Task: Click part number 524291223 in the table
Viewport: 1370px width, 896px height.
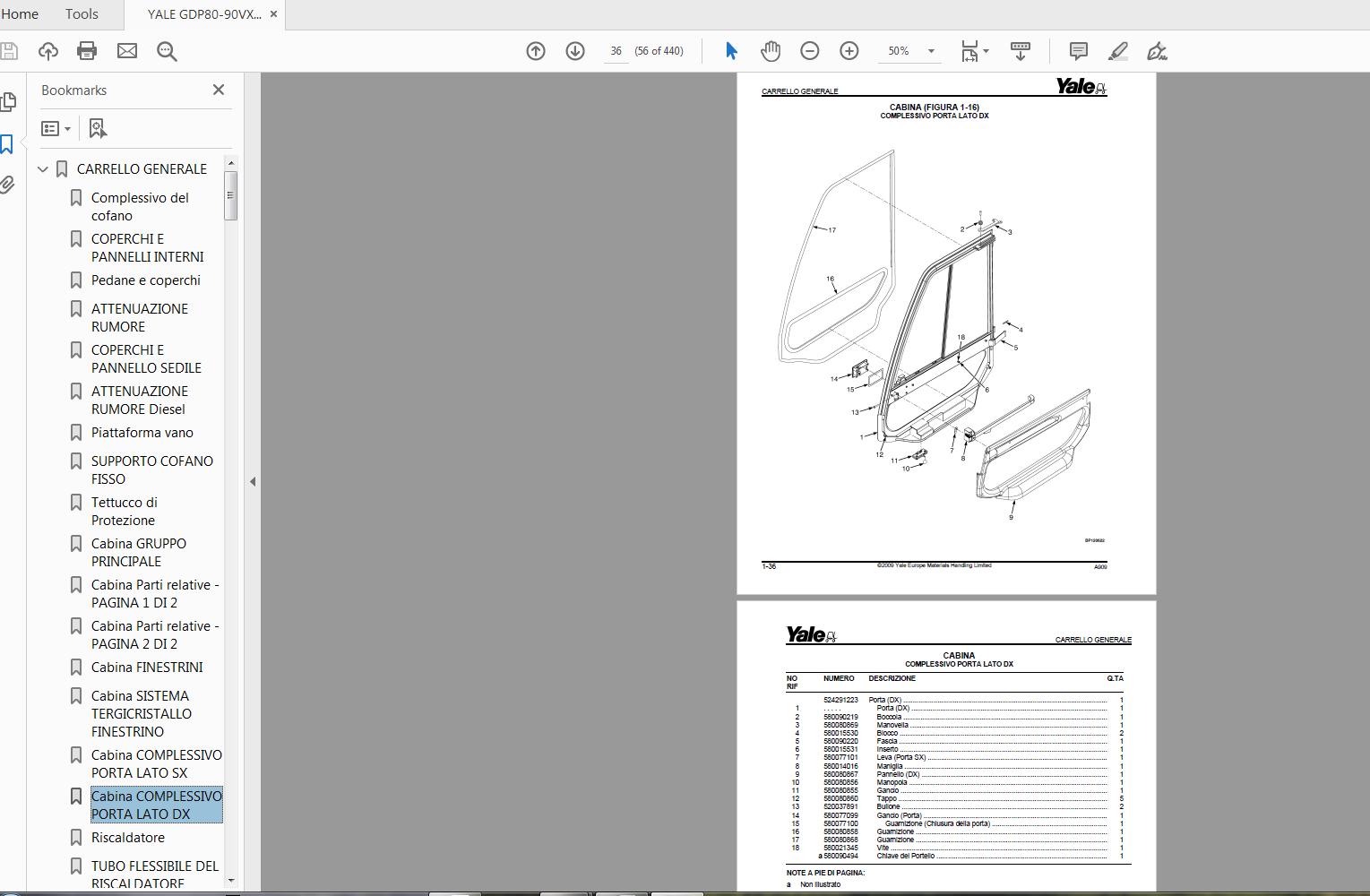Action: [x=840, y=700]
